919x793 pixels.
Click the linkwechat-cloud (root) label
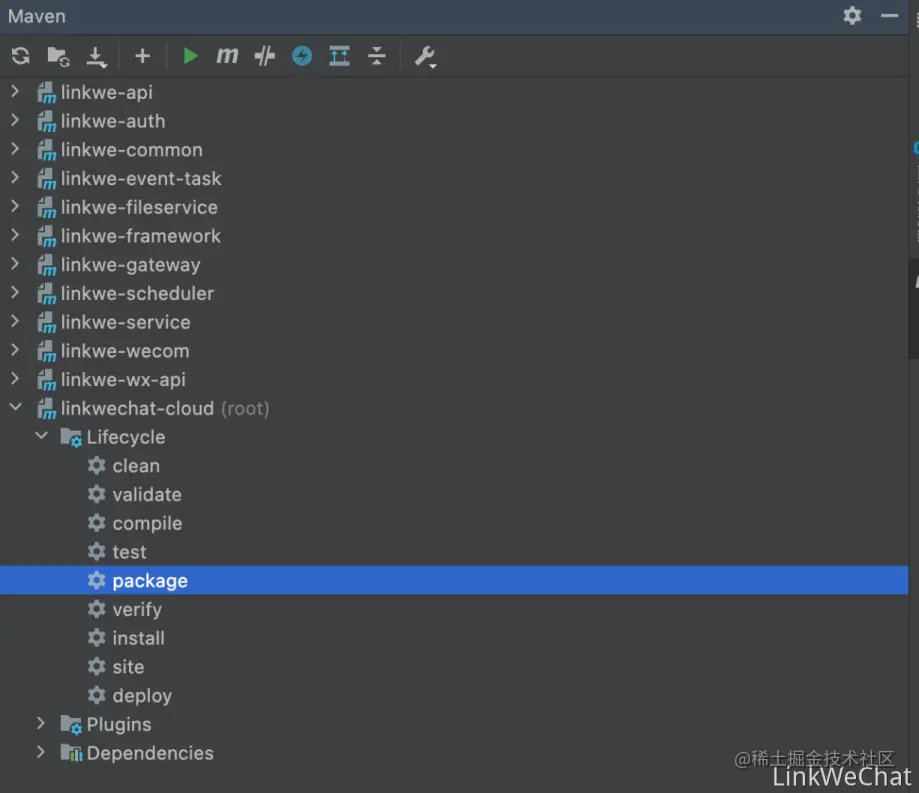165,409
